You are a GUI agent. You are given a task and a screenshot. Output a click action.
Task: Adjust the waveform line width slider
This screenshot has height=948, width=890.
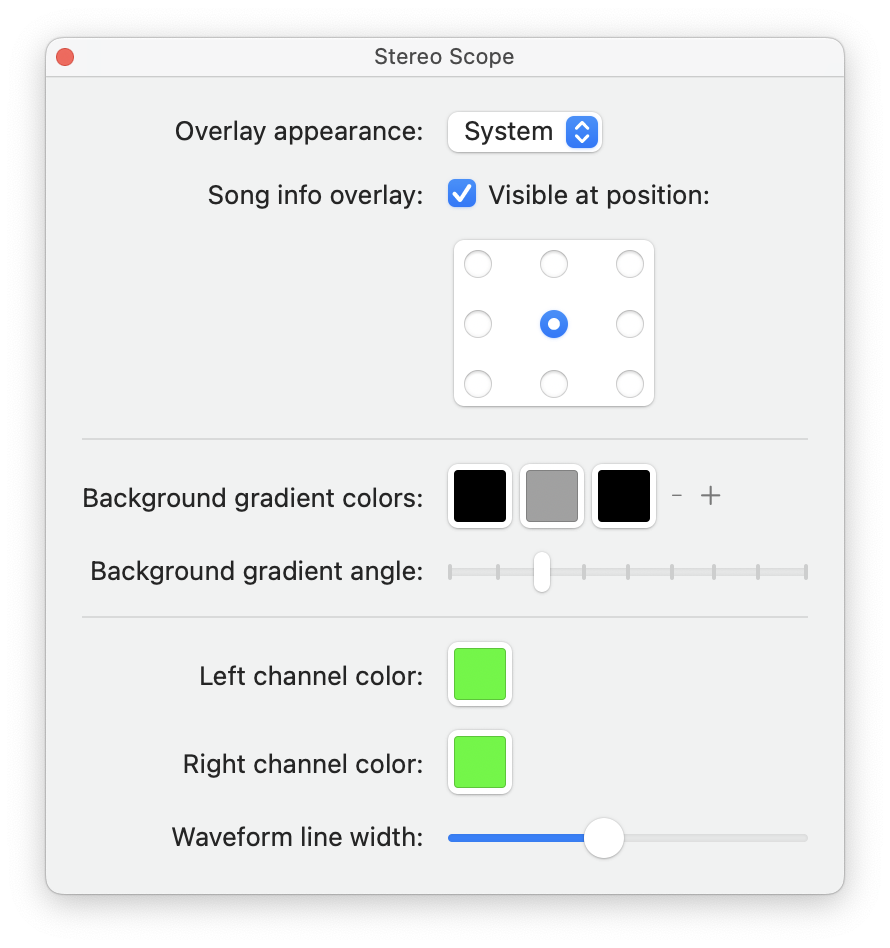pos(603,837)
